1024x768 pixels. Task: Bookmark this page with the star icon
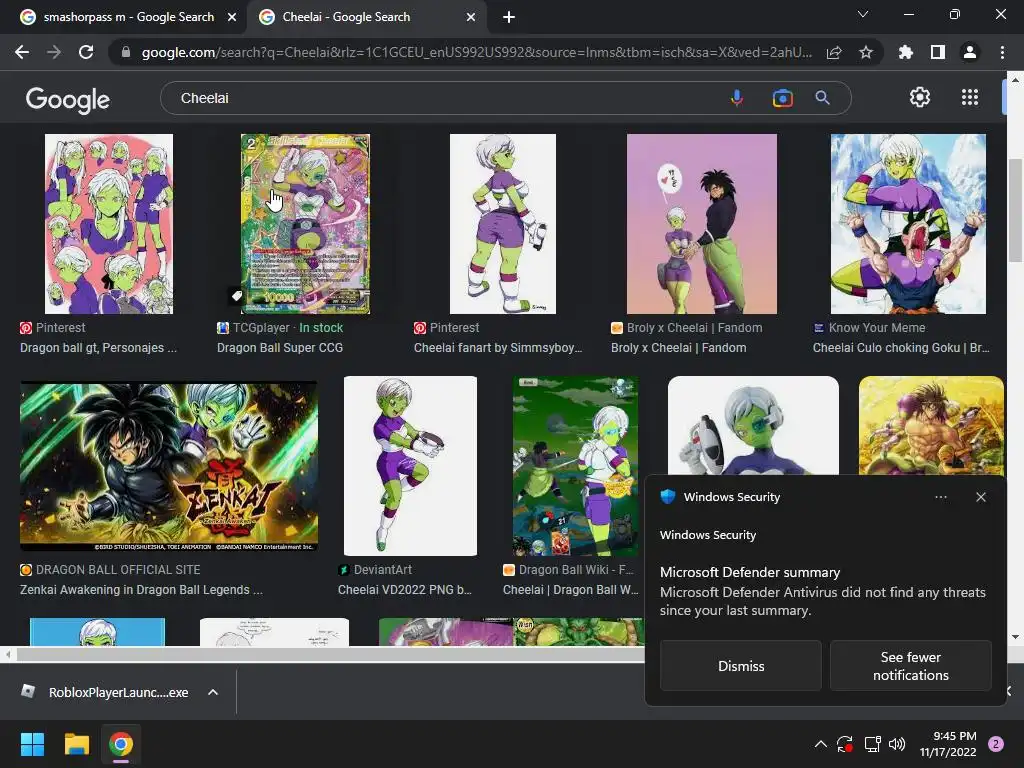point(866,52)
